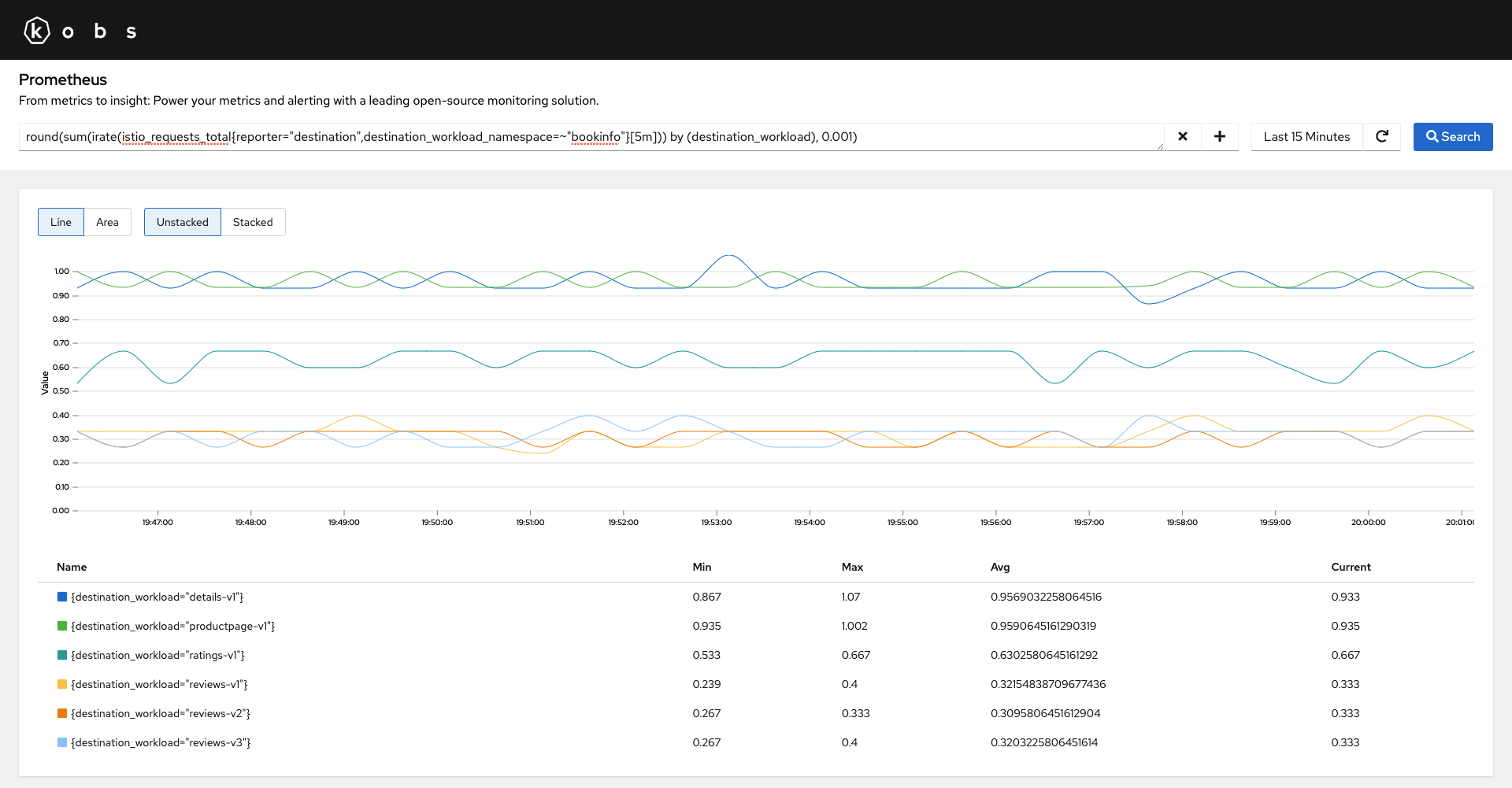The height and width of the screenshot is (788, 1512).
Task: Click into the PromQL query input field
Action: coord(591,137)
